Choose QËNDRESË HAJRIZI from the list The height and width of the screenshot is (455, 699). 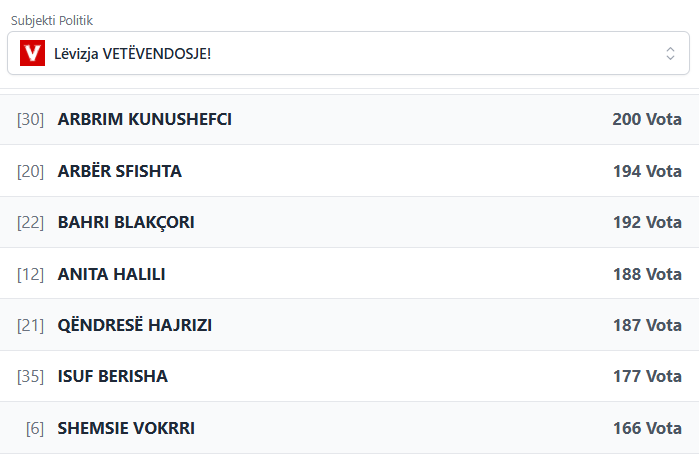(135, 325)
